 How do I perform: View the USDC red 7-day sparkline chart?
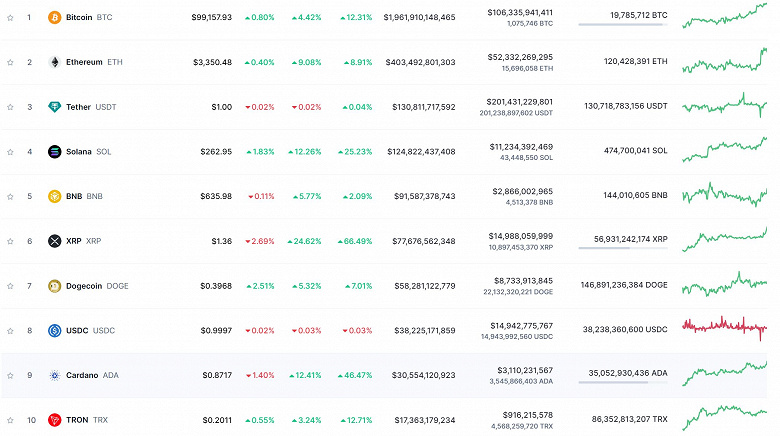click(x=725, y=326)
